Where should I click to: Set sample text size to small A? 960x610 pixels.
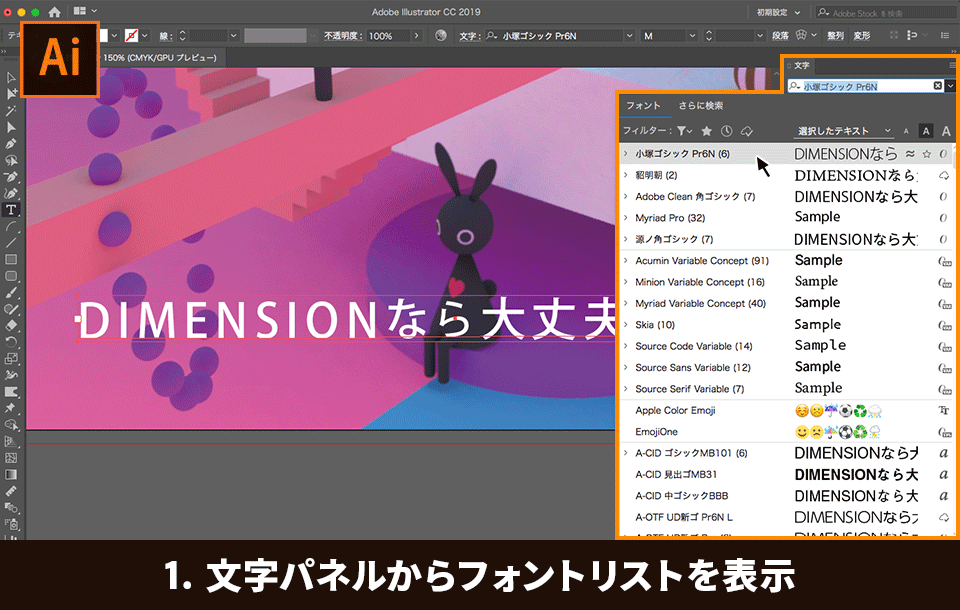click(x=906, y=131)
